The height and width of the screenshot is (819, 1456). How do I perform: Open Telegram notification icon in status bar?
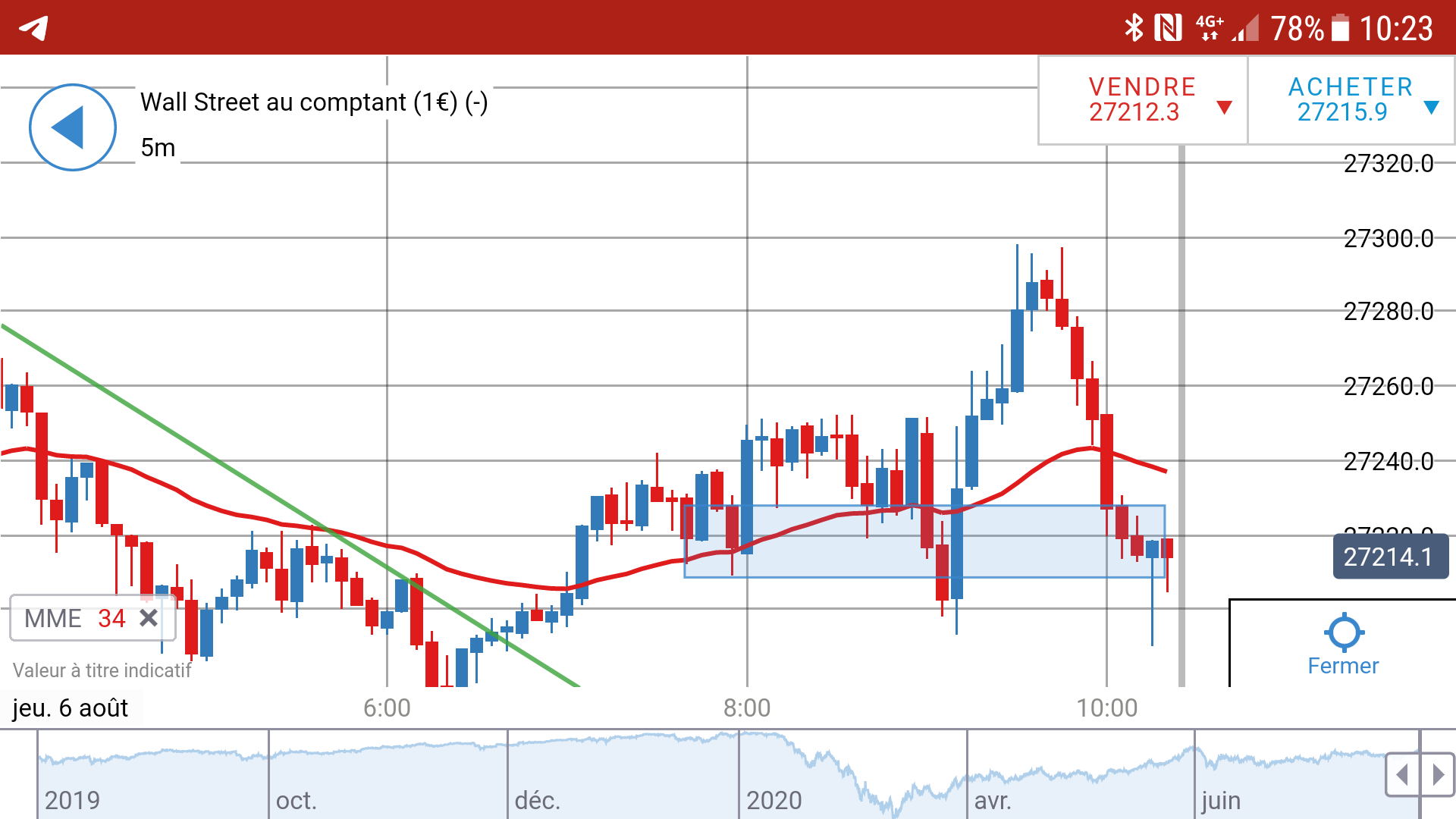(x=34, y=28)
